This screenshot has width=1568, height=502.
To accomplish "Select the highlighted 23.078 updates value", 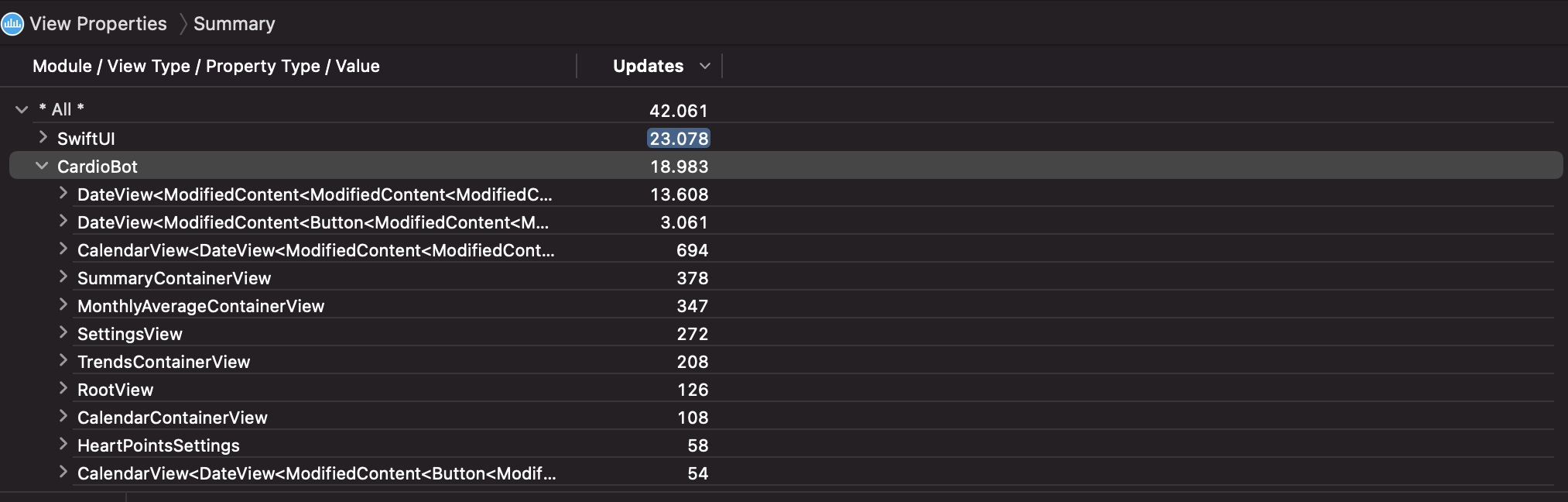I will pos(679,139).
